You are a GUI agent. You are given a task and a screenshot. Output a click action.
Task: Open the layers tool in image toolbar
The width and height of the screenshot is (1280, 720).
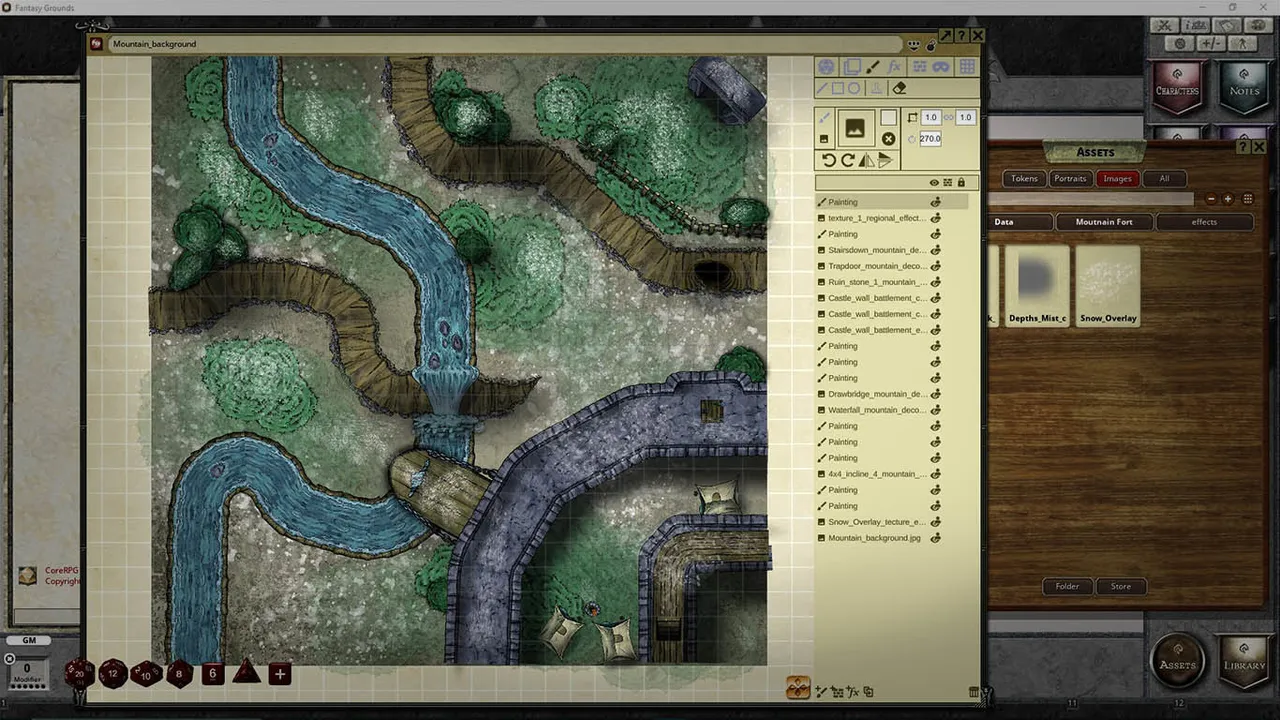(851, 67)
